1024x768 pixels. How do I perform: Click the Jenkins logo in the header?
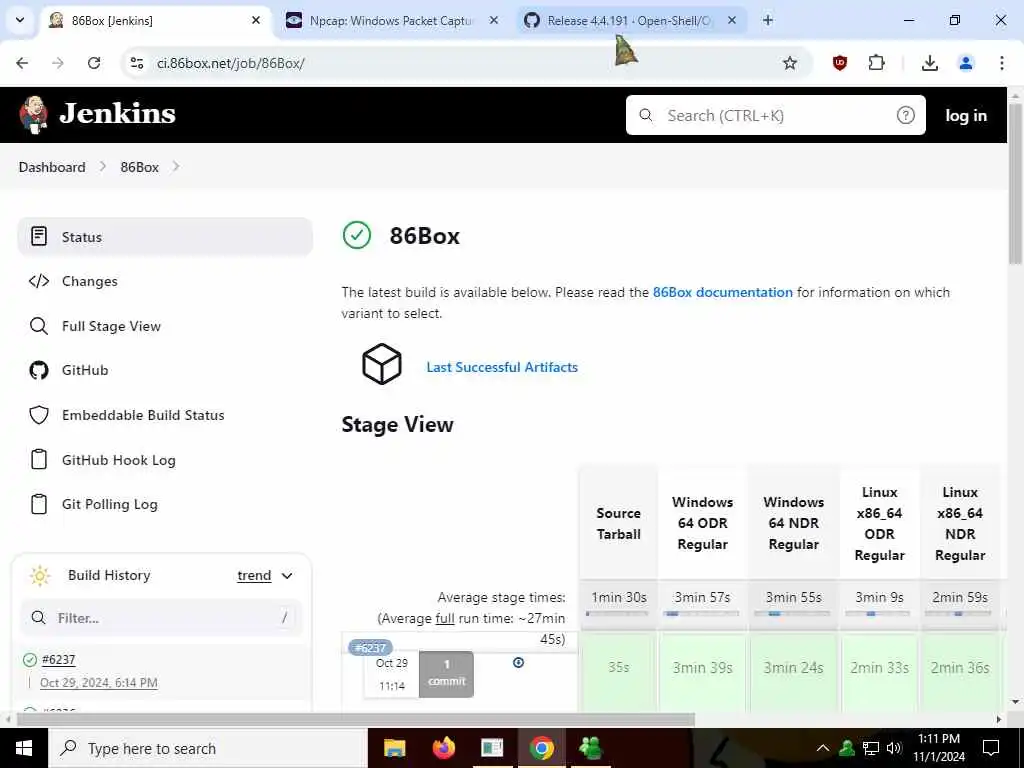98,114
